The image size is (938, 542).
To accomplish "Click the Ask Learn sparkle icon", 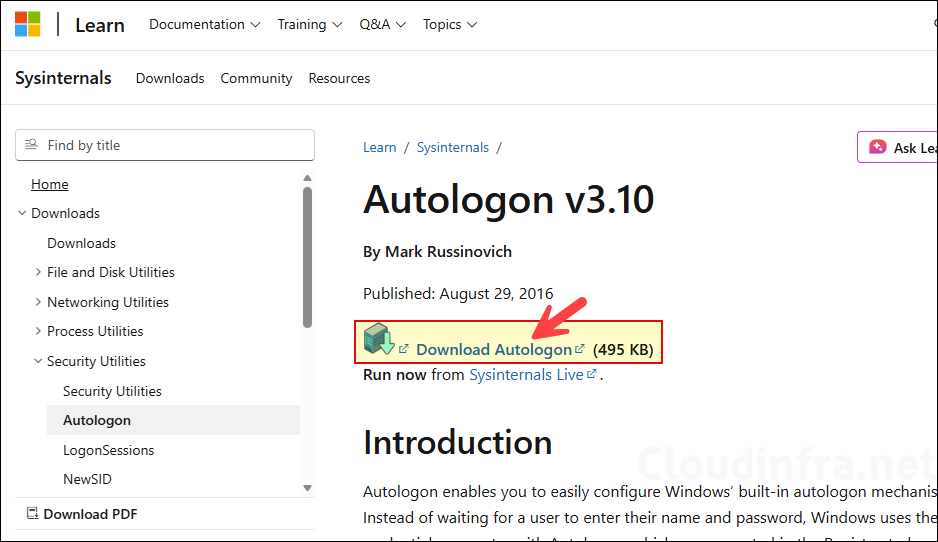I will coord(878,147).
